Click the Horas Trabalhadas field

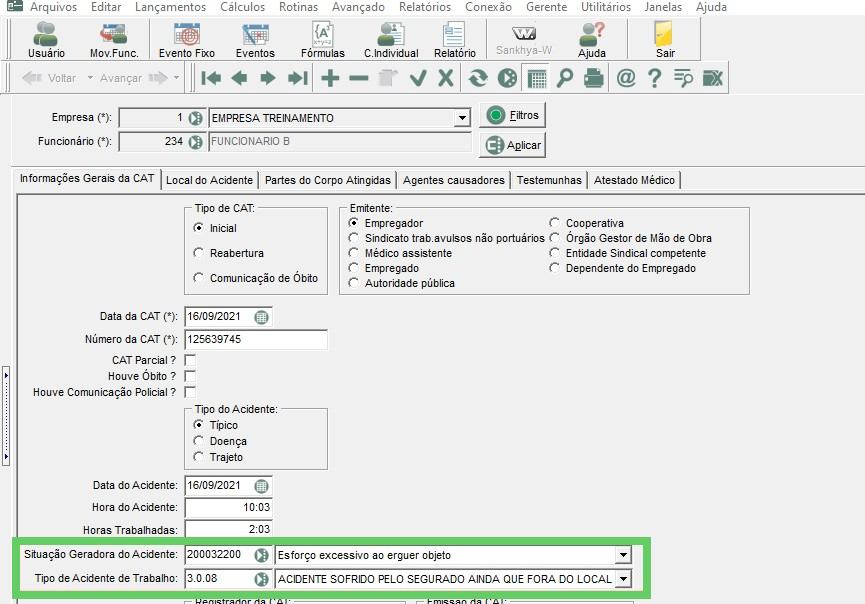pyautogui.click(x=228, y=529)
